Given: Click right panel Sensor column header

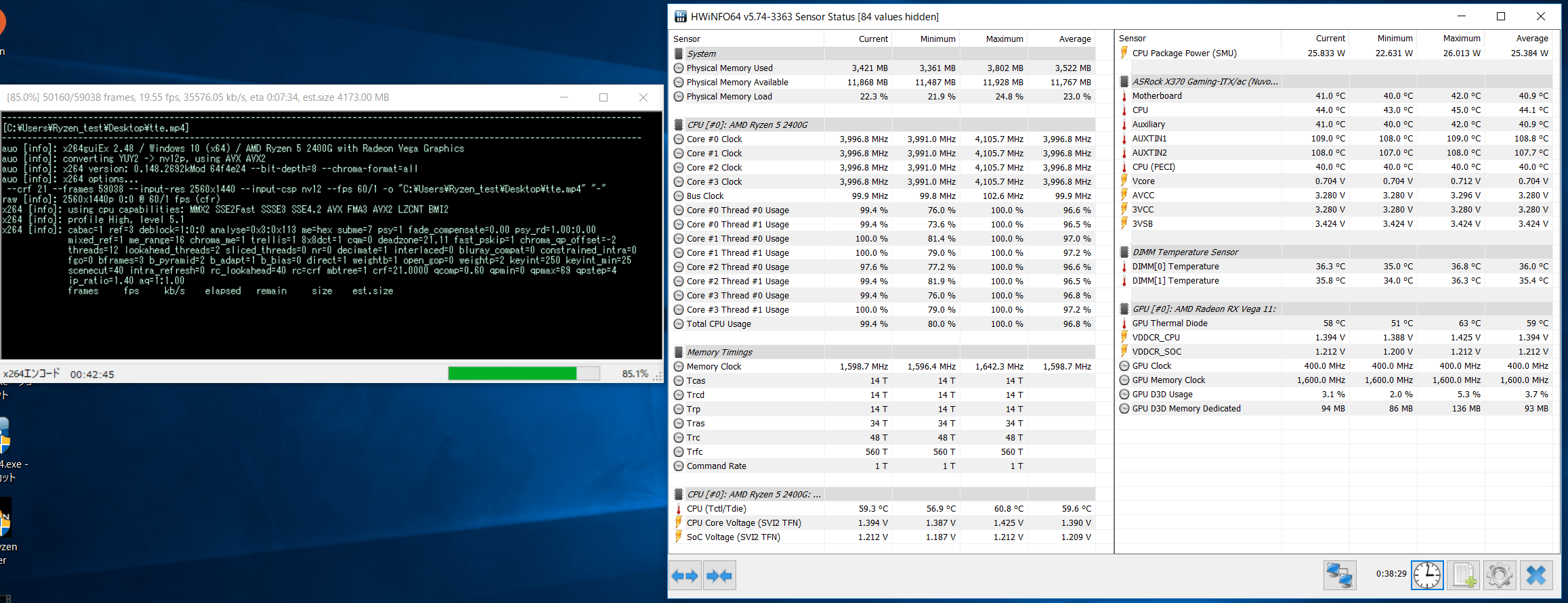Looking at the screenshot, I should (x=1198, y=38).
